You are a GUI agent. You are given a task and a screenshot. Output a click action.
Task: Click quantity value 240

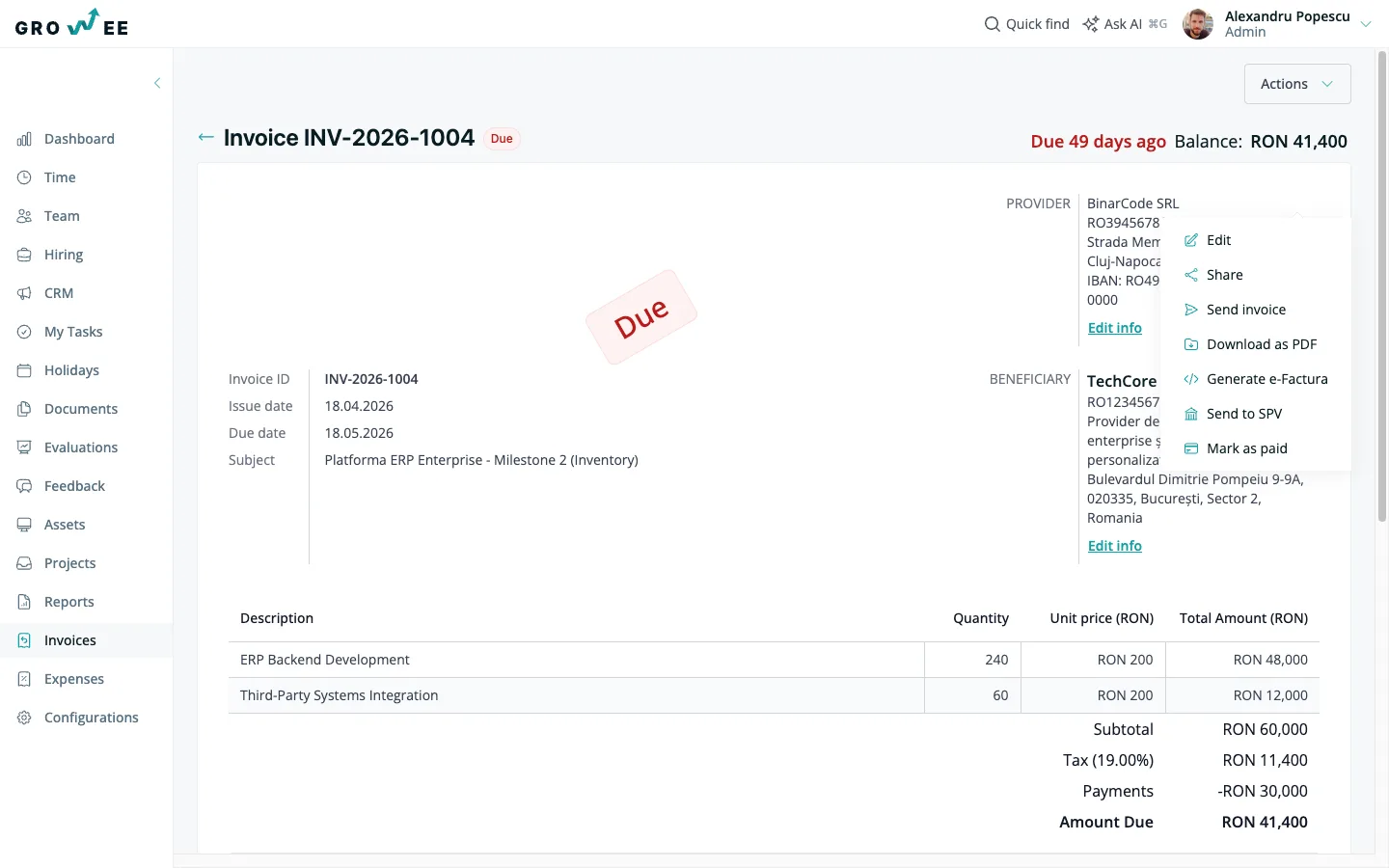click(x=996, y=660)
